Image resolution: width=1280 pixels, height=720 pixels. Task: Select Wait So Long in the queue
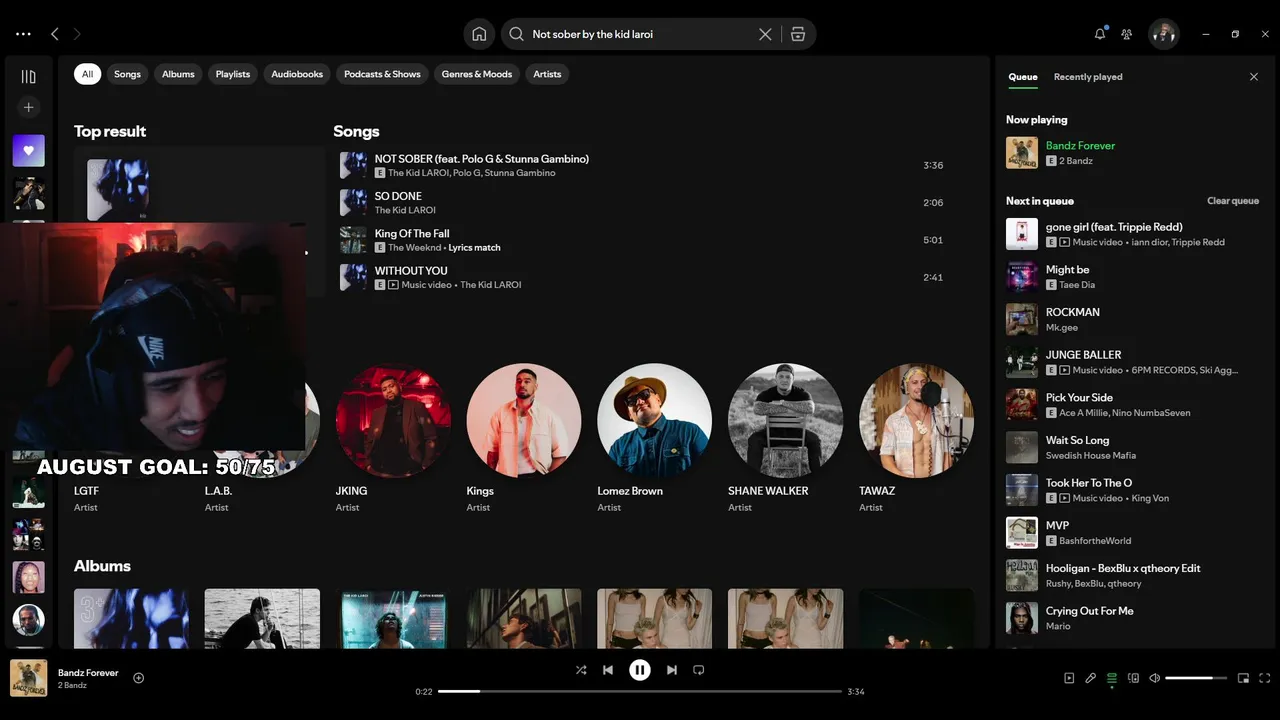pyautogui.click(x=1133, y=447)
